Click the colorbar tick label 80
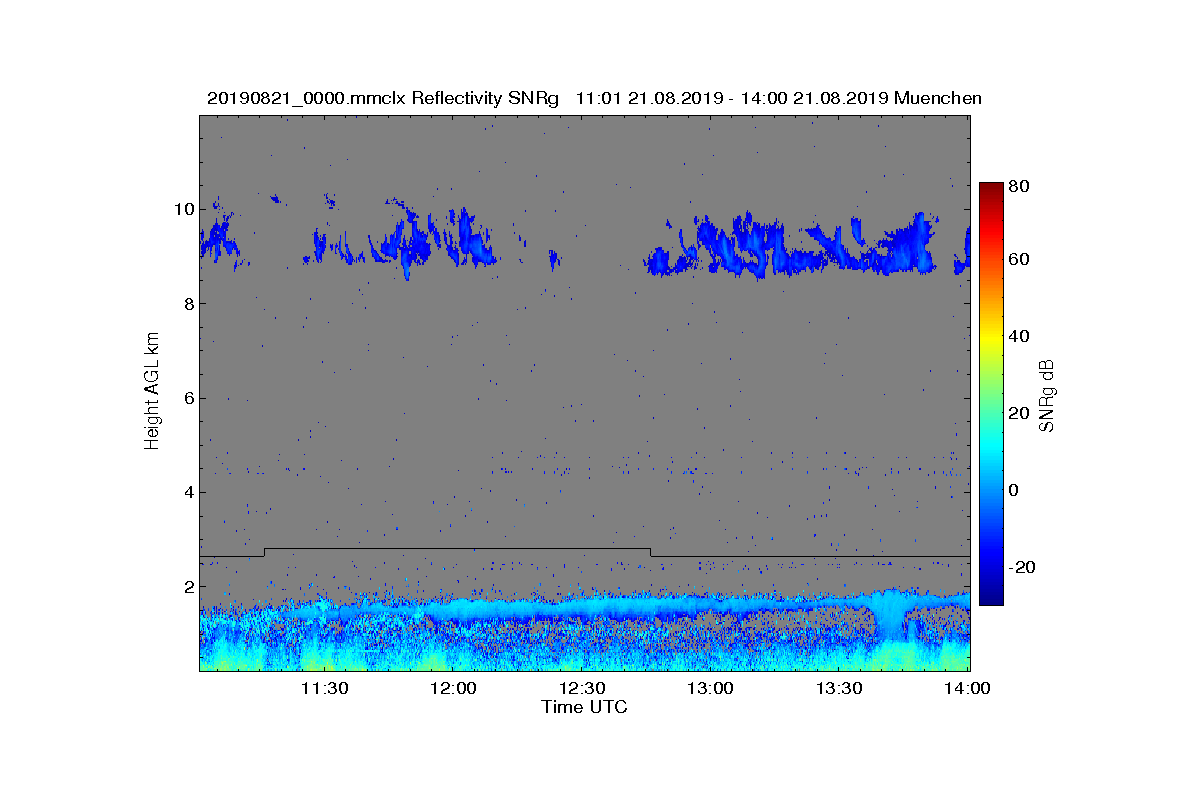Viewport: 1200px width, 800px height. 1019,185
